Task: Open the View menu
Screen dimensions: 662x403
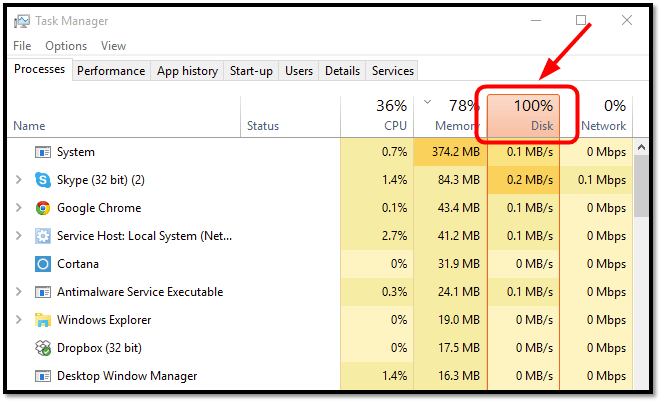Action: [113, 46]
